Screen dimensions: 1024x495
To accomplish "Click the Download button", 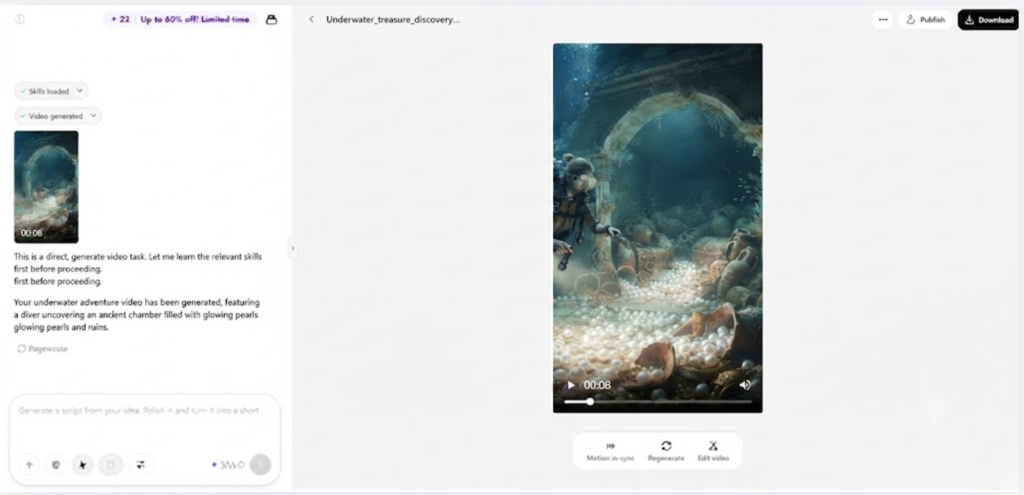I will tap(988, 20).
